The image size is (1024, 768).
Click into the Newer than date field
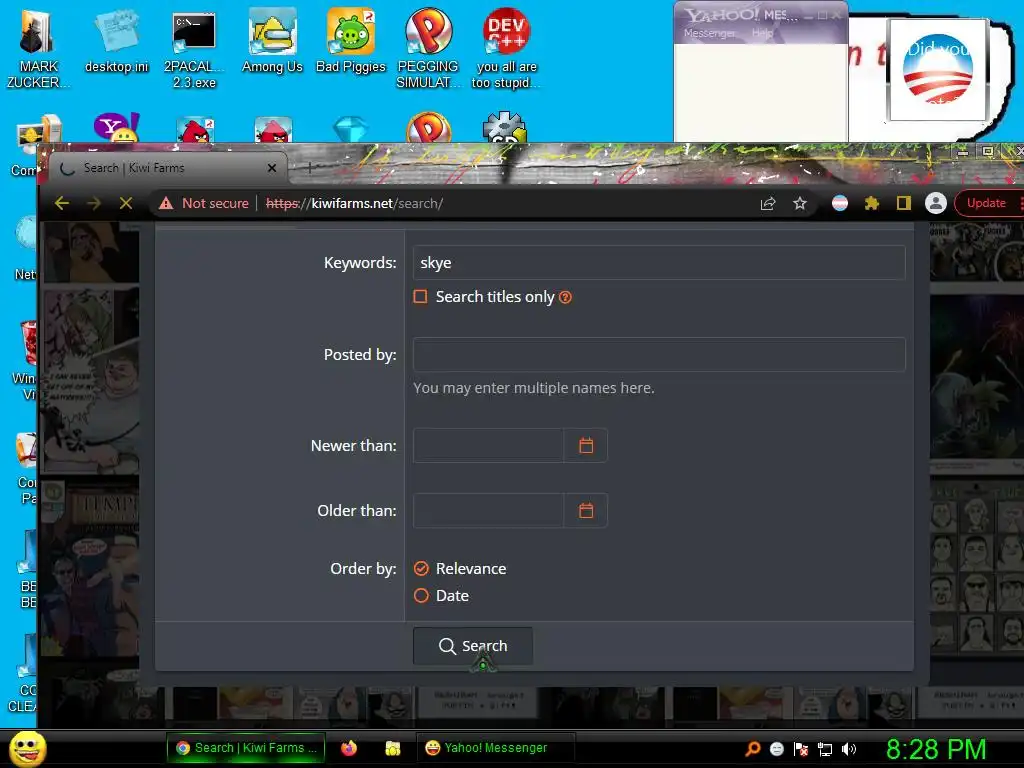coord(488,445)
